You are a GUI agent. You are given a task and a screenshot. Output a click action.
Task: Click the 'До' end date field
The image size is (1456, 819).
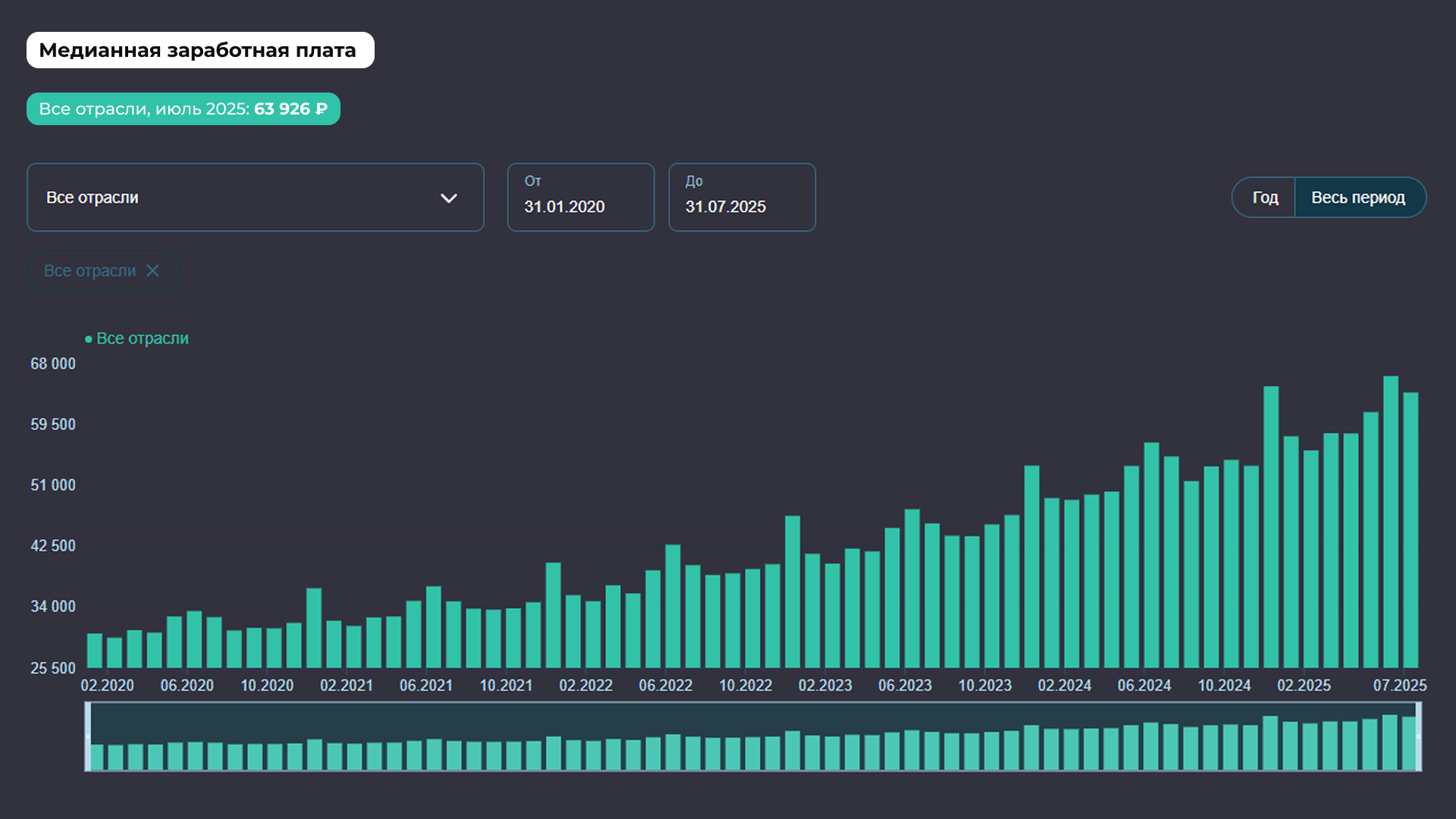click(742, 197)
